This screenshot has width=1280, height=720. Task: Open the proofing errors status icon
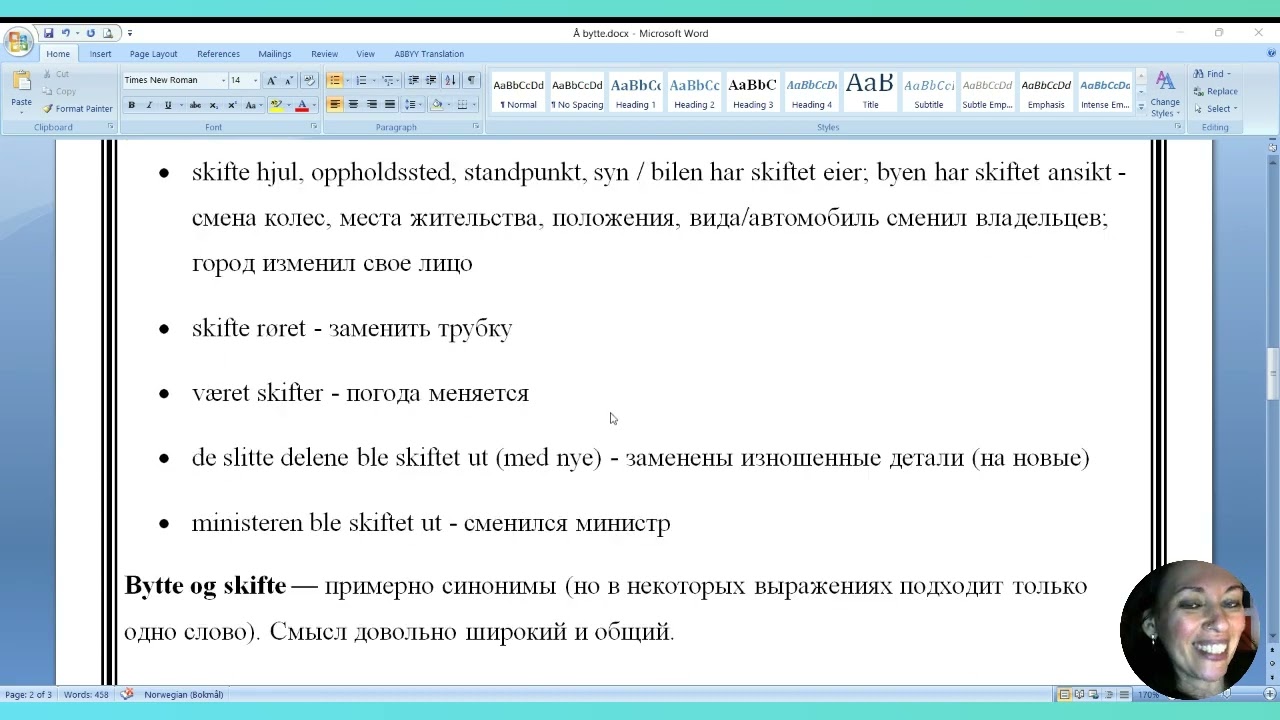coord(127,694)
